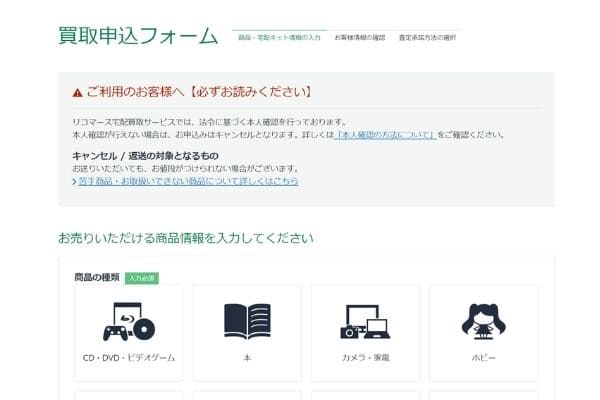The image size is (600, 400).
Task: Click the お売りいただける商品情報を入力してください heading
Action: click(x=186, y=238)
